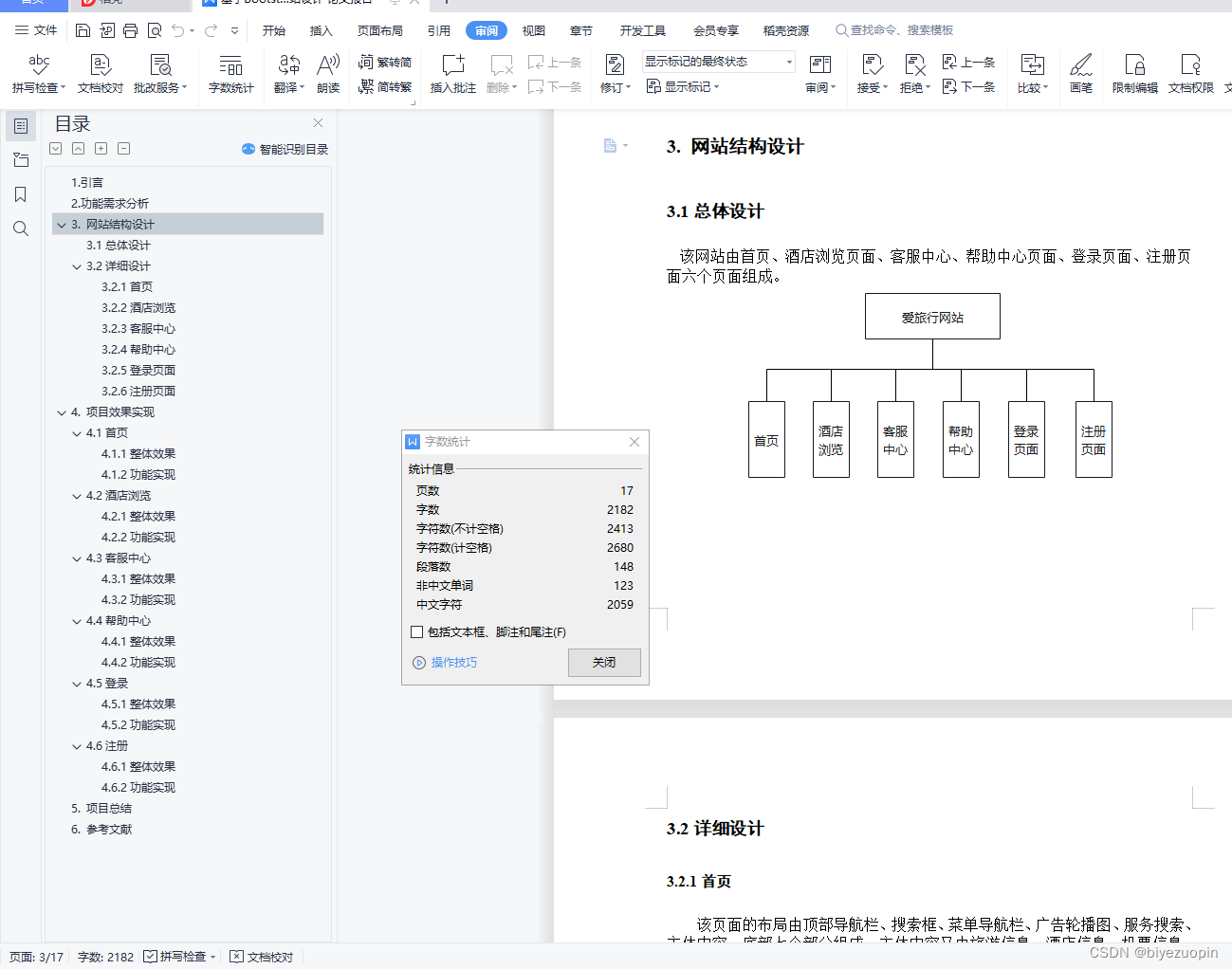Close the 目录 outline panel
Image resolution: width=1232 pixels, height=969 pixels.
tap(319, 122)
